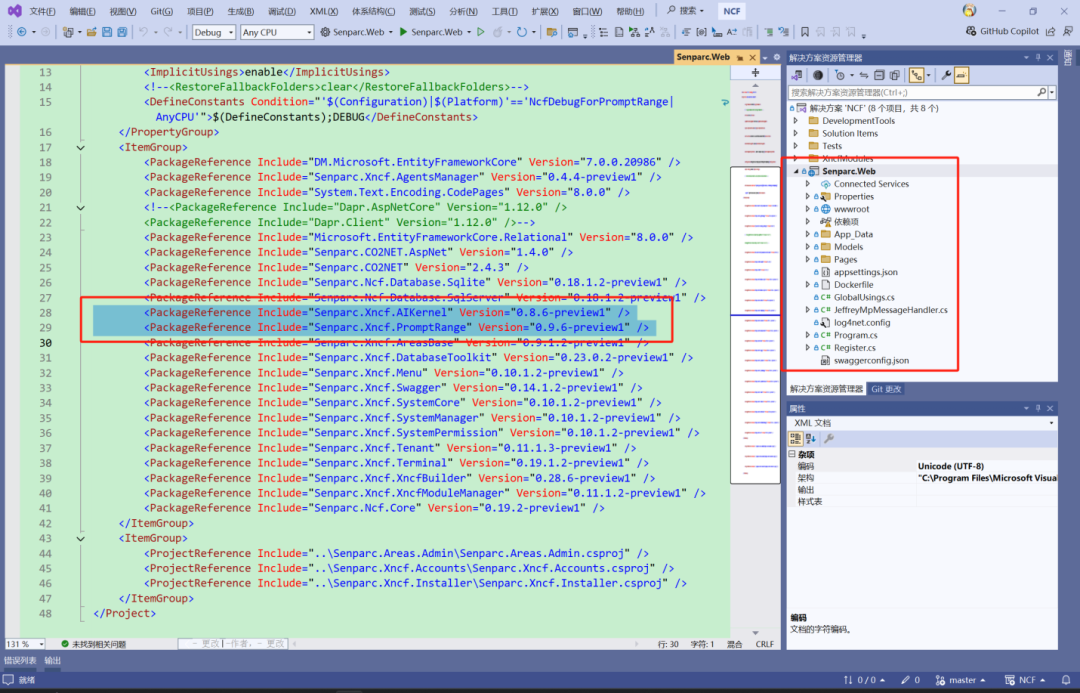Collapse the ItemGroup at line 17
This screenshot has height=693, width=1080.
click(81, 147)
